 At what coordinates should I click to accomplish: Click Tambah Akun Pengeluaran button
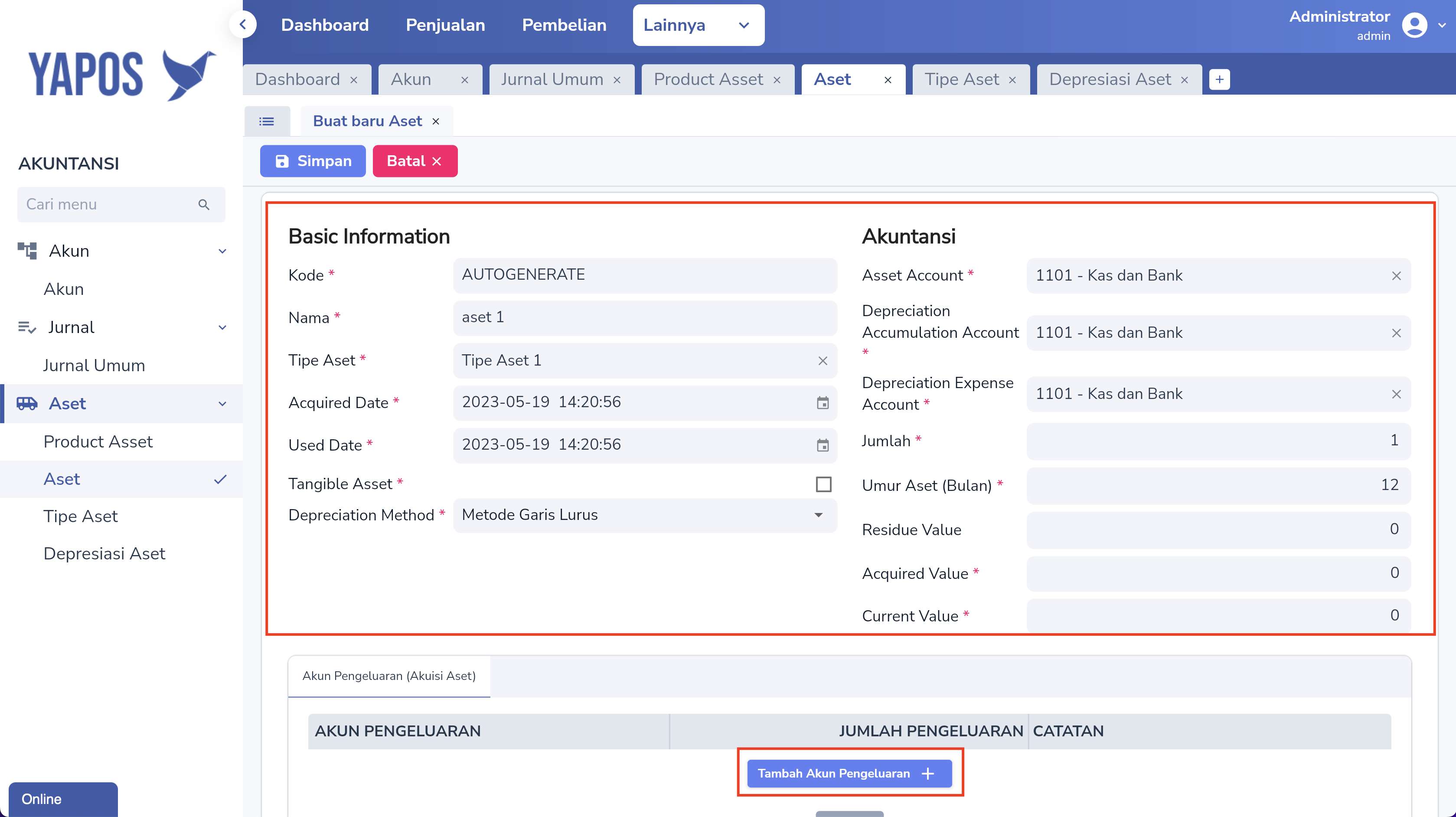pyautogui.click(x=849, y=774)
